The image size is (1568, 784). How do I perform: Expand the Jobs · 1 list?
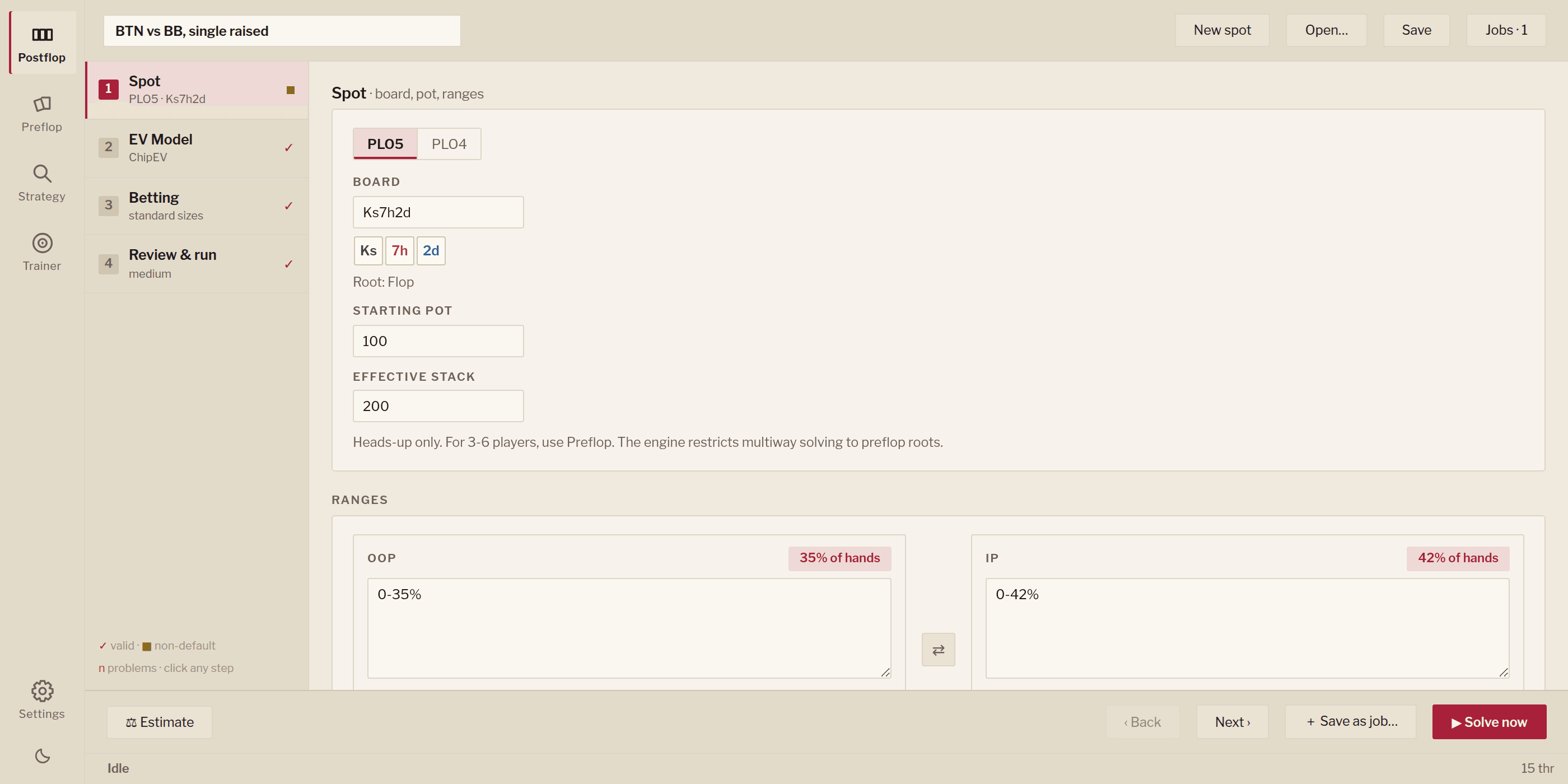pos(1506,30)
